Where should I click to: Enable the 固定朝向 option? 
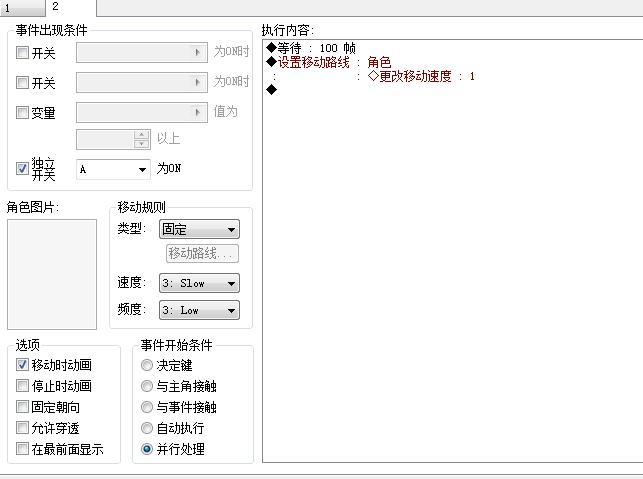22,407
